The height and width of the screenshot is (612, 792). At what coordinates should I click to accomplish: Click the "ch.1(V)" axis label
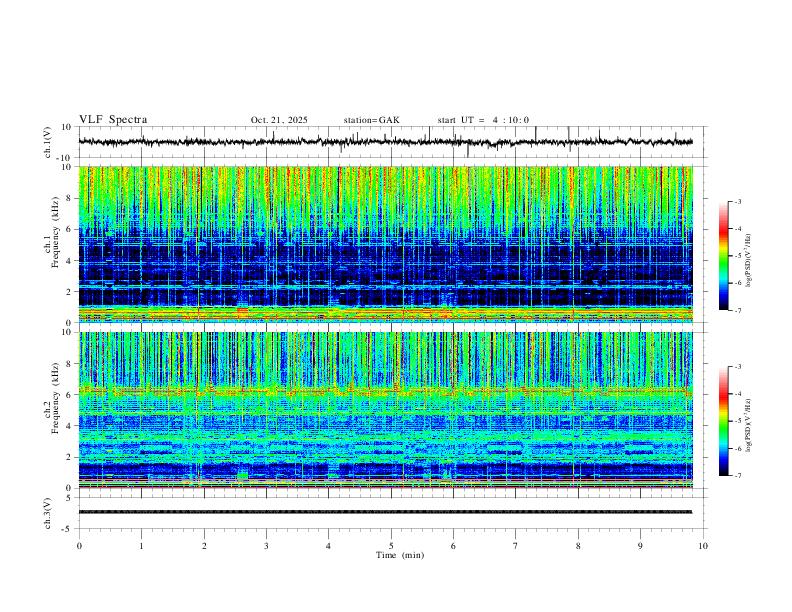pyautogui.click(x=48, y=142)
